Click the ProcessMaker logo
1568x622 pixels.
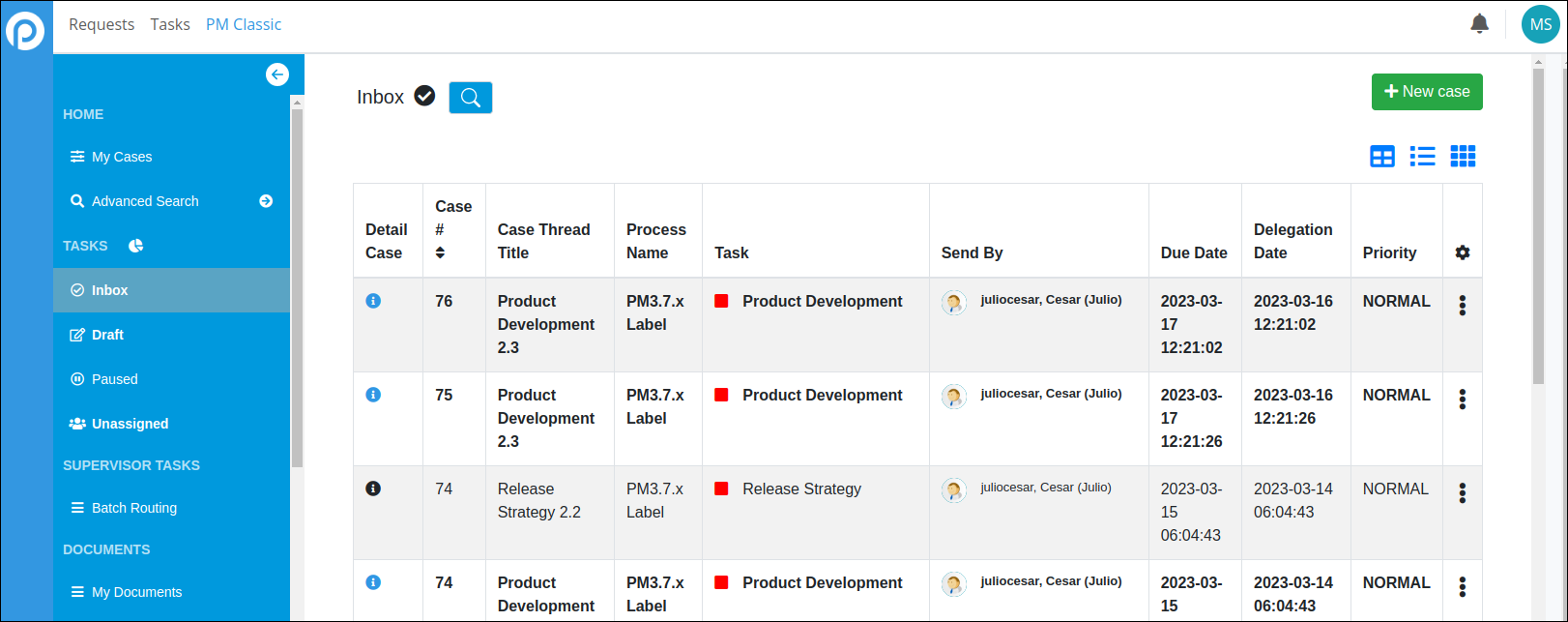click(25, 30)
